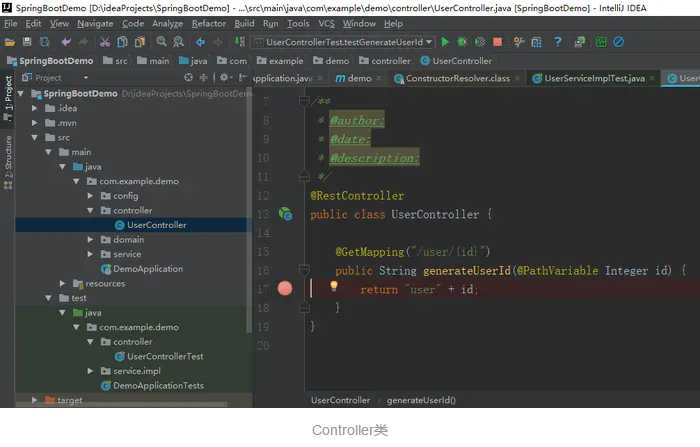
Task: Toggle fold marker at generateUserId method line
Action: [304, 270]
